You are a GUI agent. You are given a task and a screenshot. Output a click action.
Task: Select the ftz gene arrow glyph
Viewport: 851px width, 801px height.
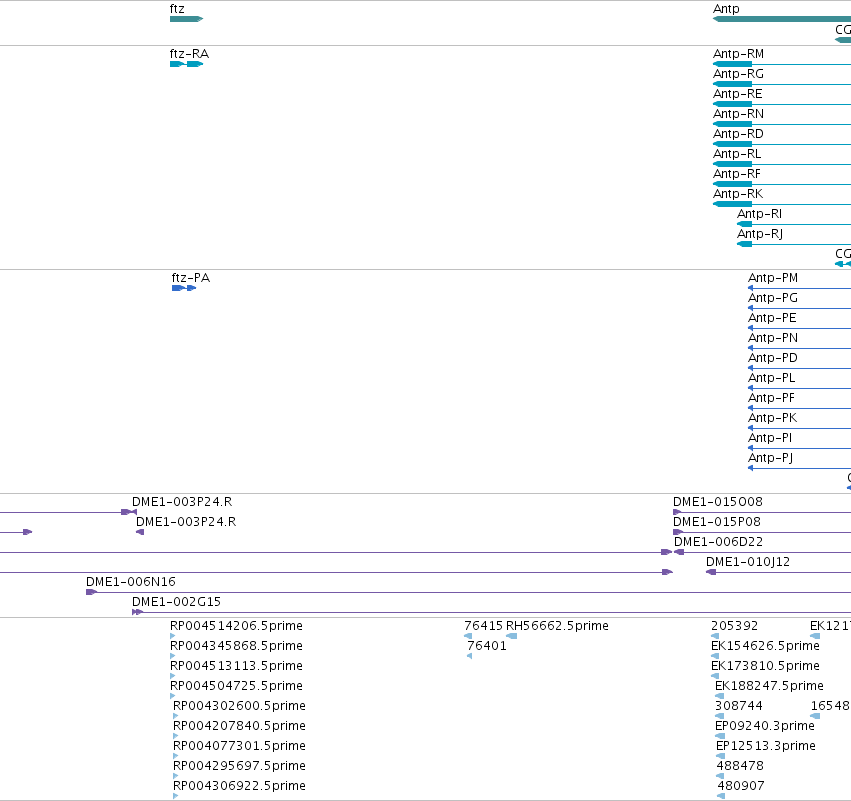pos(186,19)
